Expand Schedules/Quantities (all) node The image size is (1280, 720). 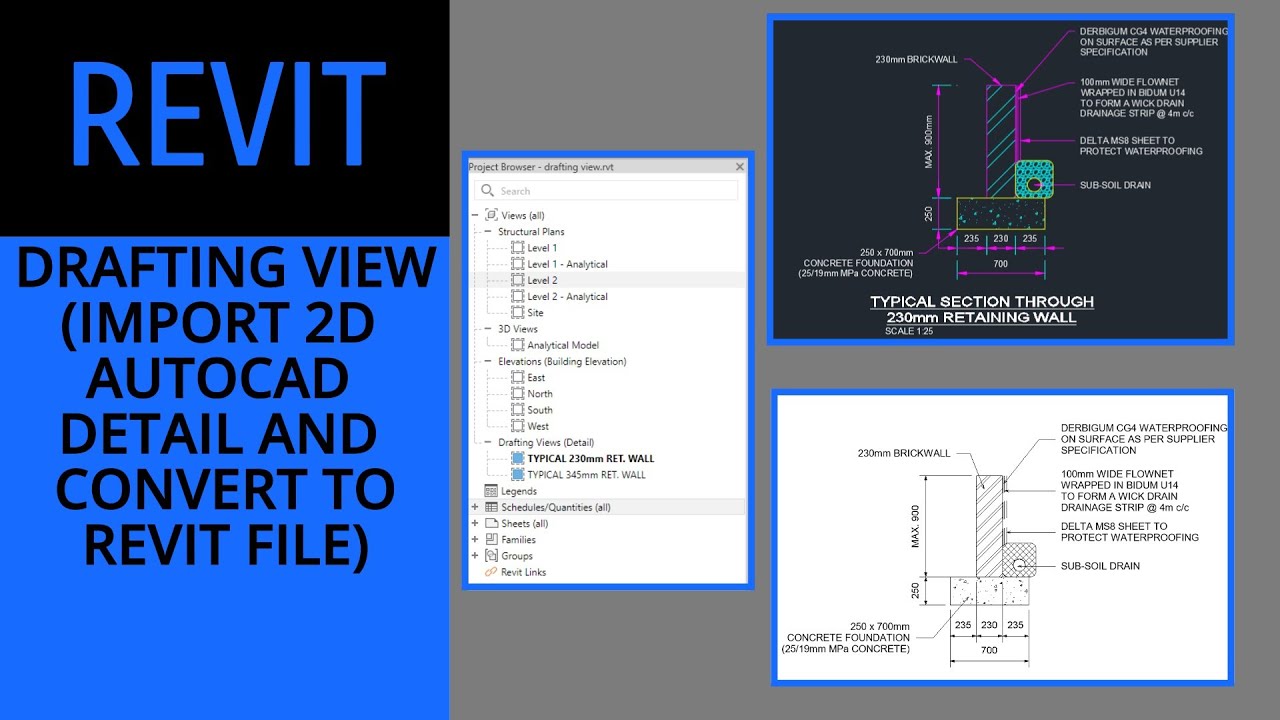[475, 507]
